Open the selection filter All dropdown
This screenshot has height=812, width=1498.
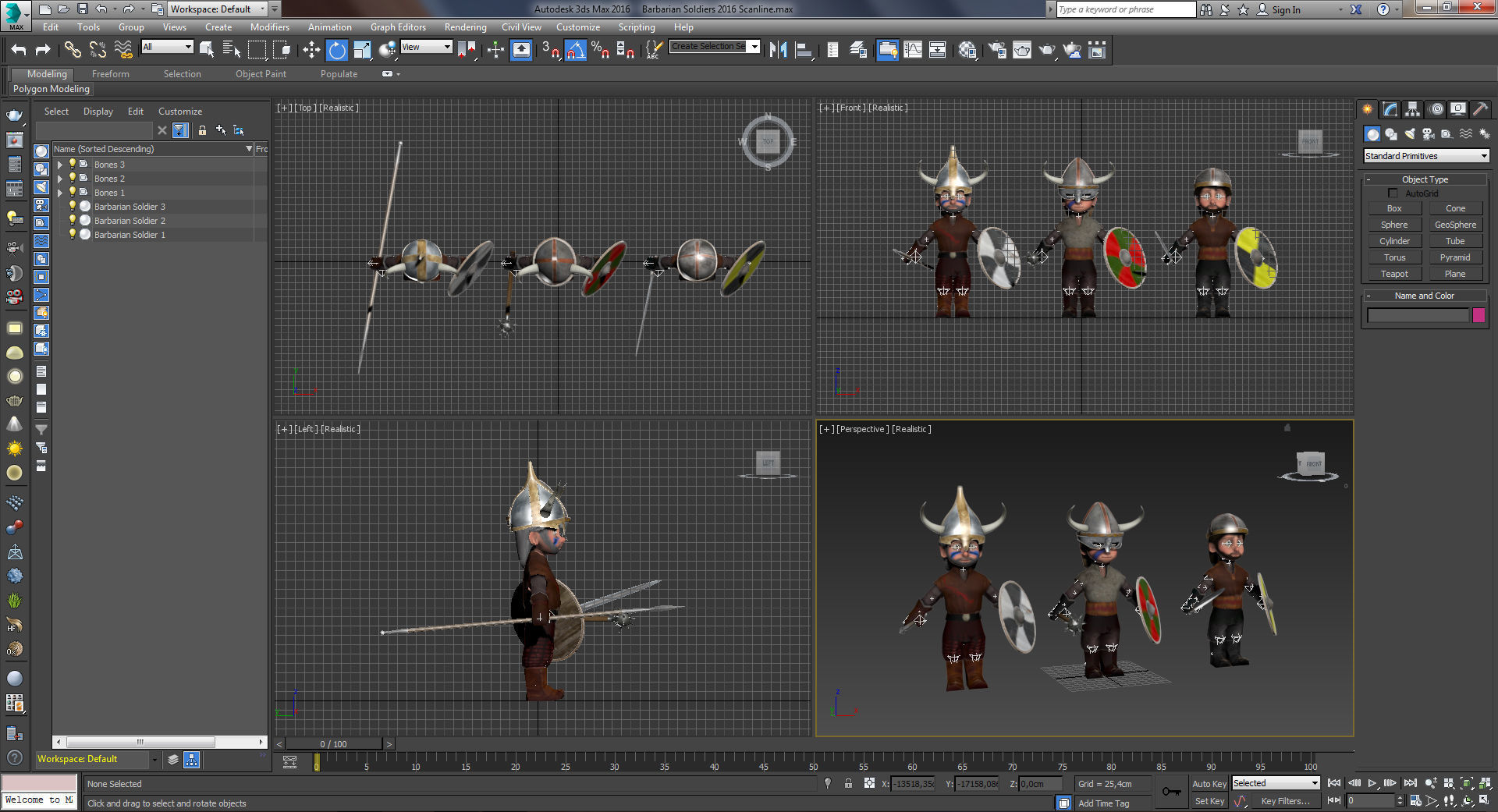(x=167, y=48)
